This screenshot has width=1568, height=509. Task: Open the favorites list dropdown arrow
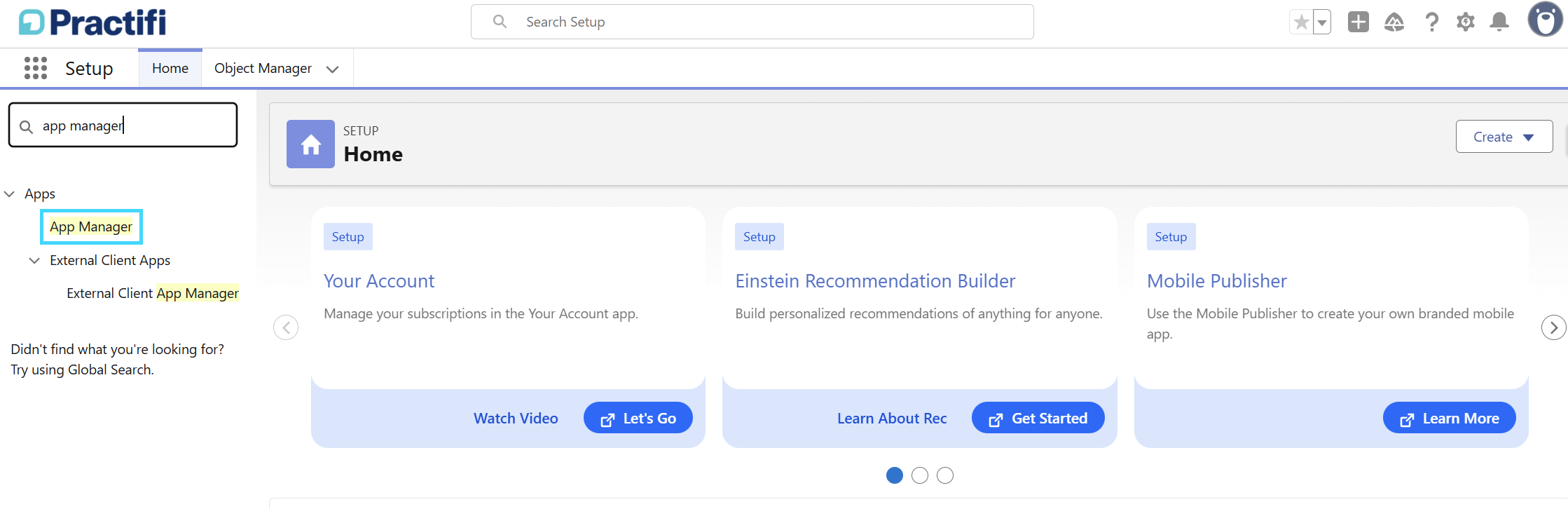[x=1322, y=22]
